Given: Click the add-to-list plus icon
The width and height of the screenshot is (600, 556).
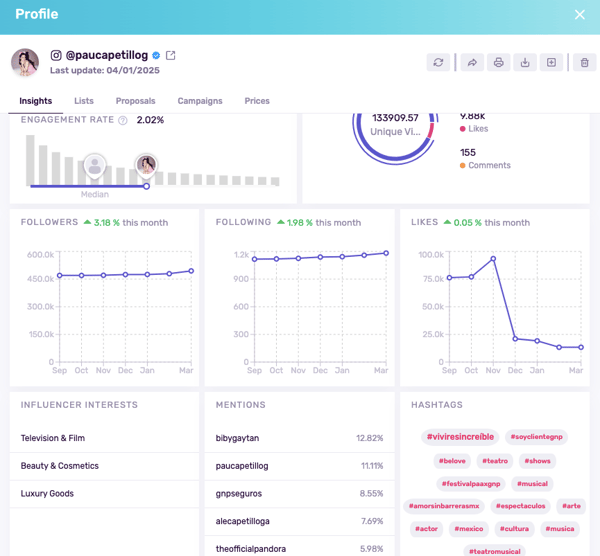Looking at the screenshot, I should (551, 62).
